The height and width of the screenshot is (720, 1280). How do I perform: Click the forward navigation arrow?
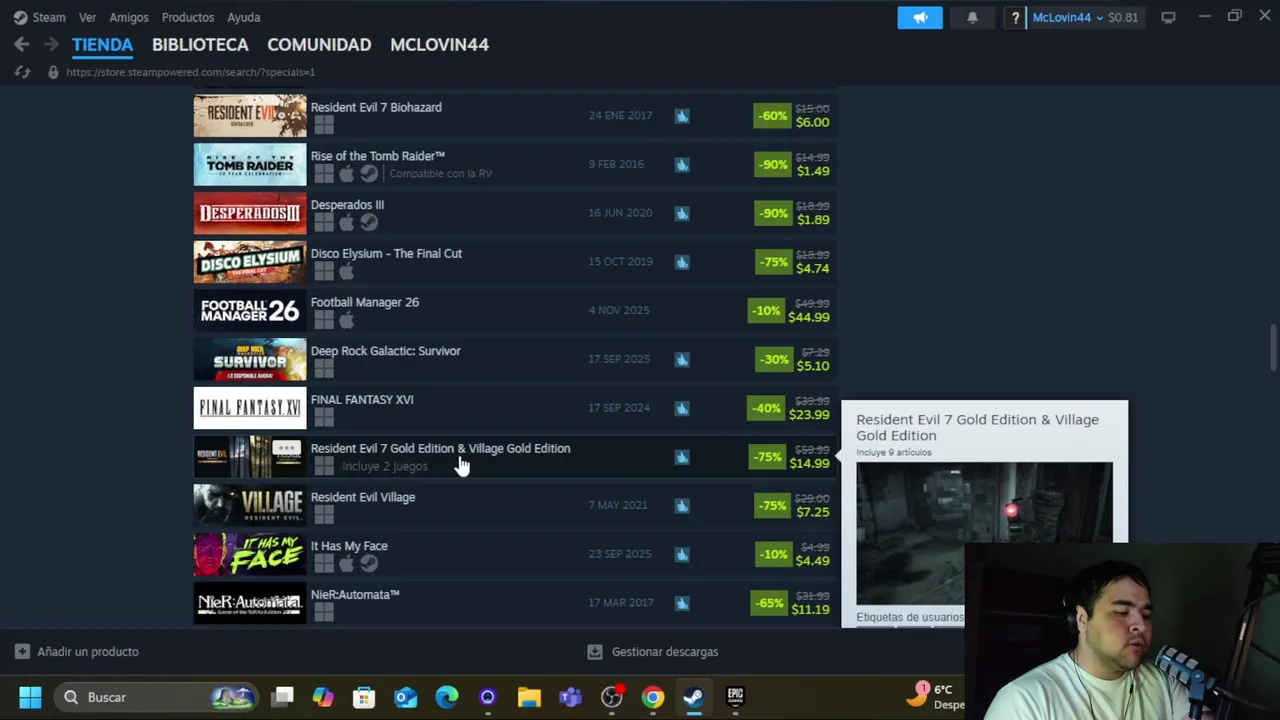click(x=50, y=45)
